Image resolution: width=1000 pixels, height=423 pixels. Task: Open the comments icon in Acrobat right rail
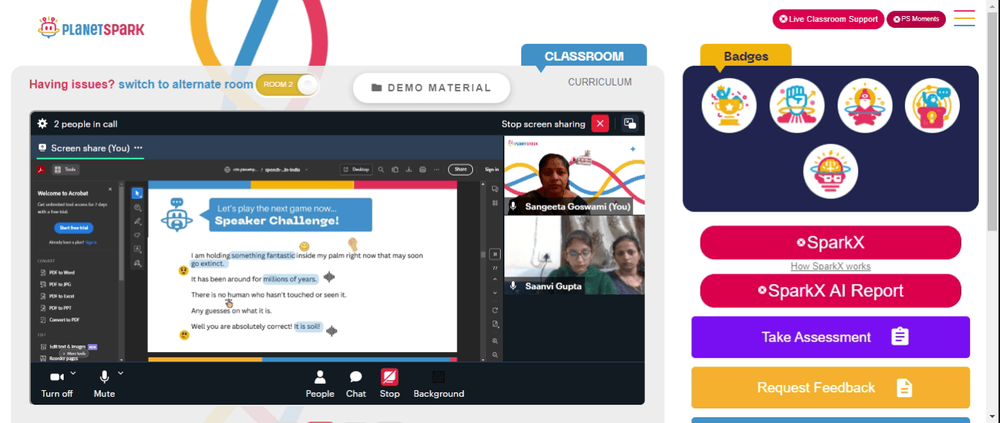tap(495, 189)
